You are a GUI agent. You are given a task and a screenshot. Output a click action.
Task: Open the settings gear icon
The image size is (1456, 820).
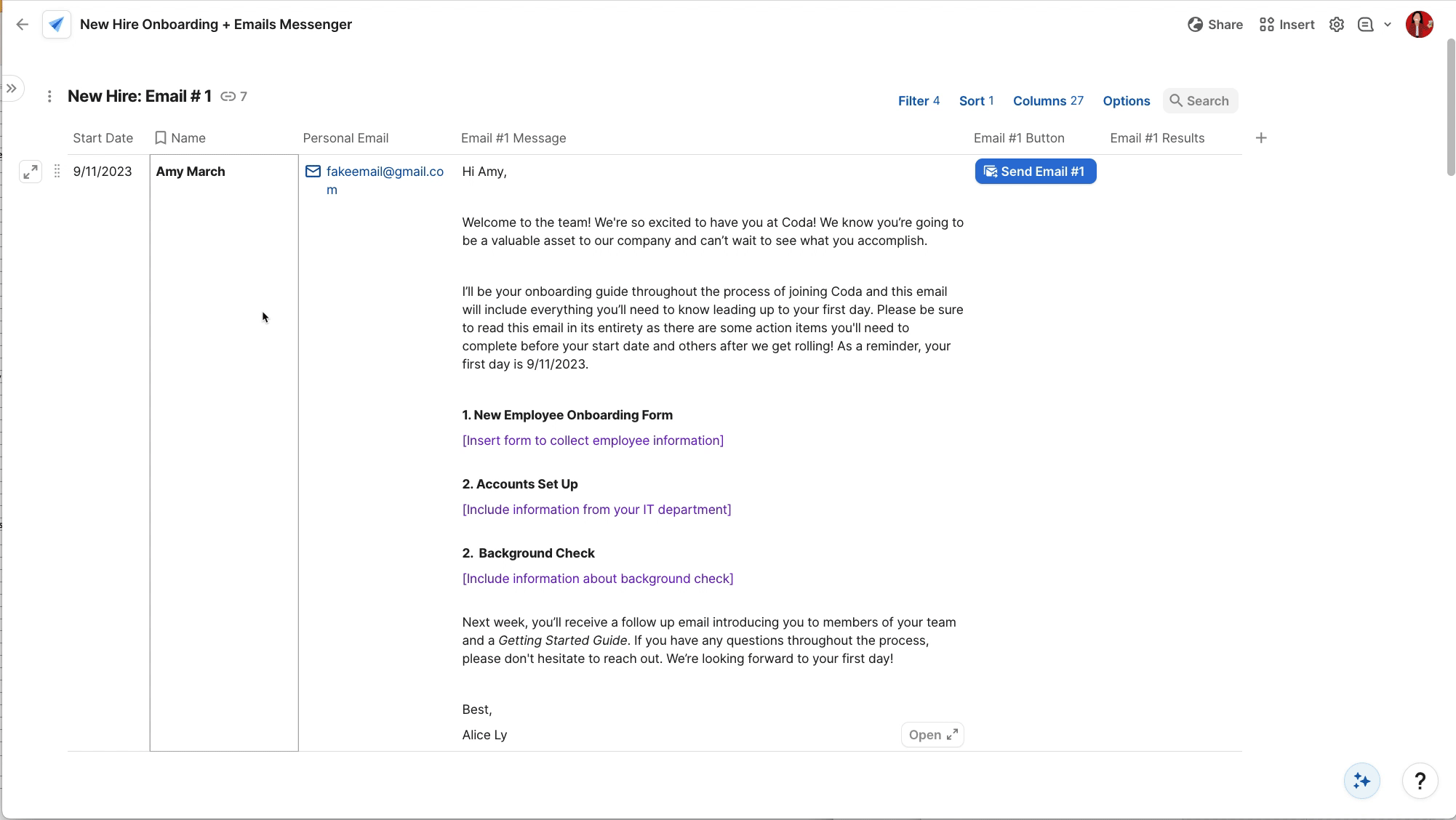(x=1337, y=25)
